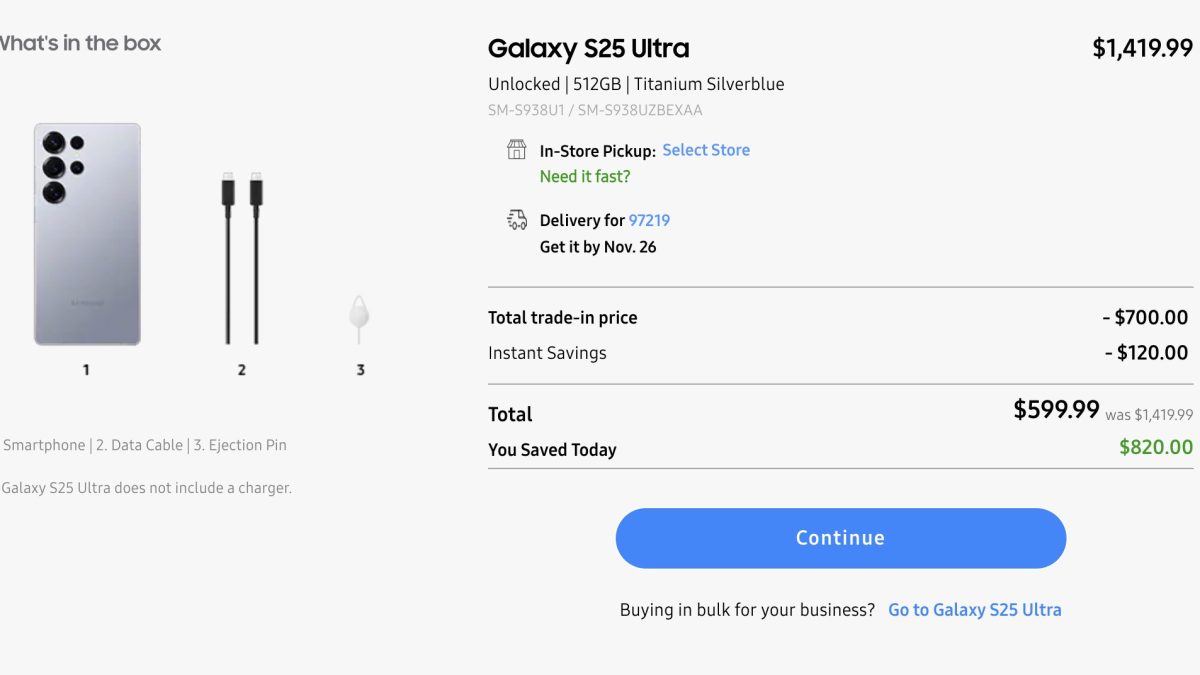Click the "Get it by Nov. 26" text

[x=598, y=247]
